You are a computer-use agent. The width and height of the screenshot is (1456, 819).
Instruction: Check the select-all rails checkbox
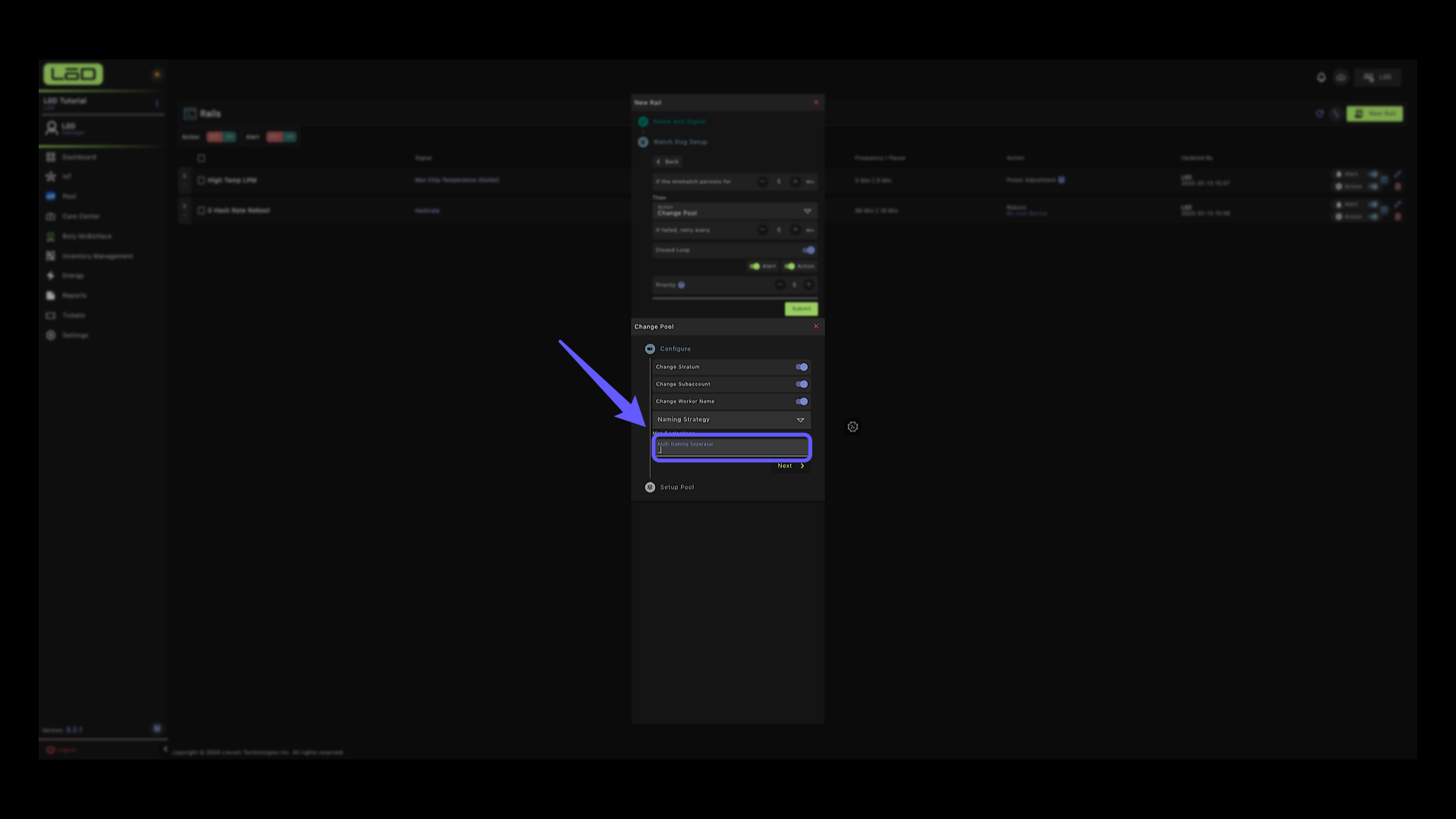(201, 158)
